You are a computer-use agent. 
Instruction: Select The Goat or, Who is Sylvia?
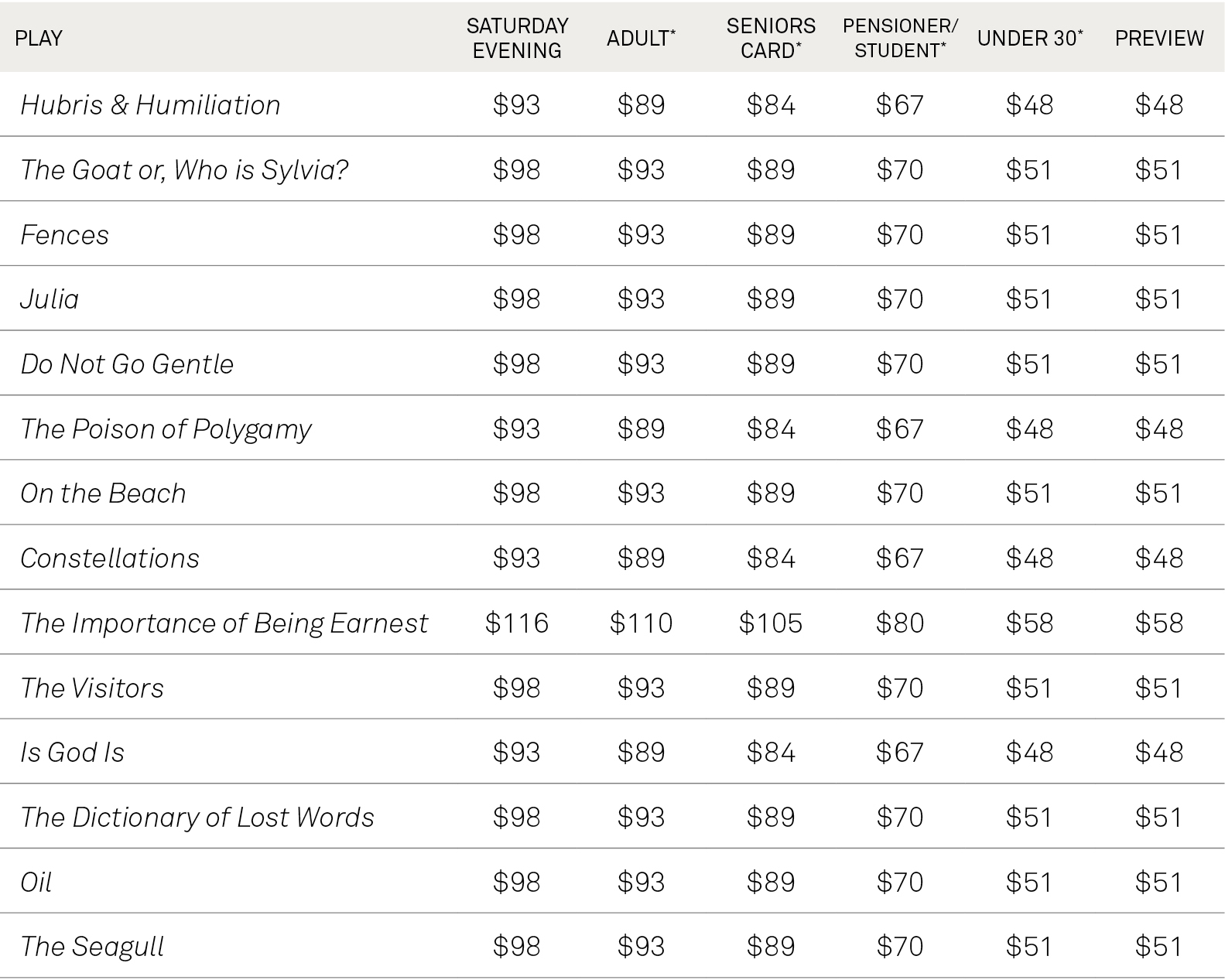coord(184,170)
